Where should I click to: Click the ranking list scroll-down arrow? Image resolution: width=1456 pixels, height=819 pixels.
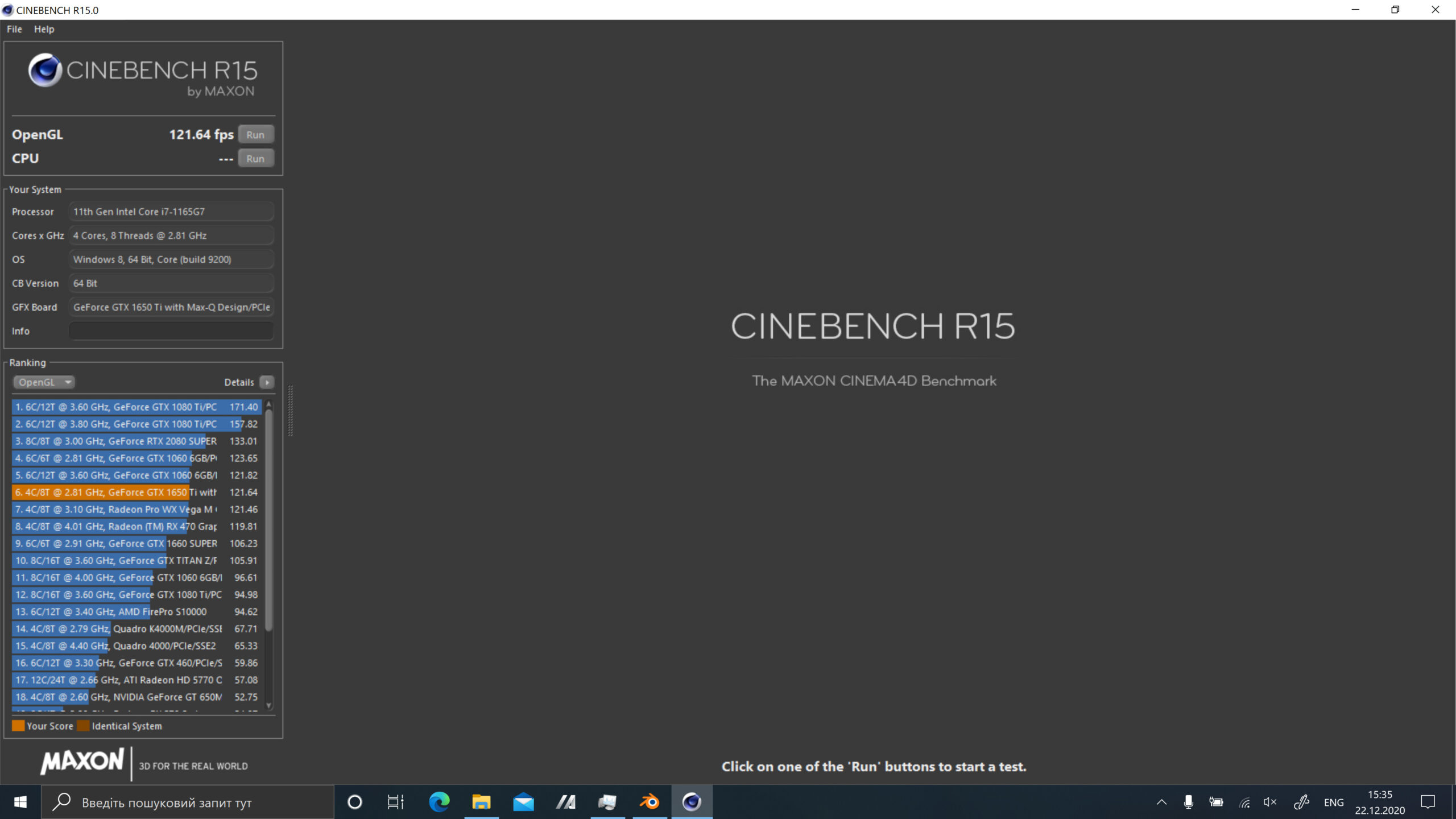pos(268,705)
